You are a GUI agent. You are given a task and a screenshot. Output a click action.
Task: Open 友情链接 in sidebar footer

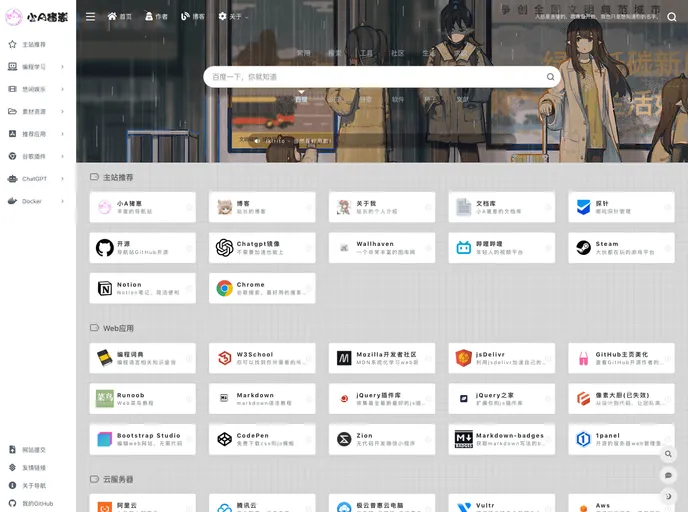pyautogui.click(x=29, y=468)
